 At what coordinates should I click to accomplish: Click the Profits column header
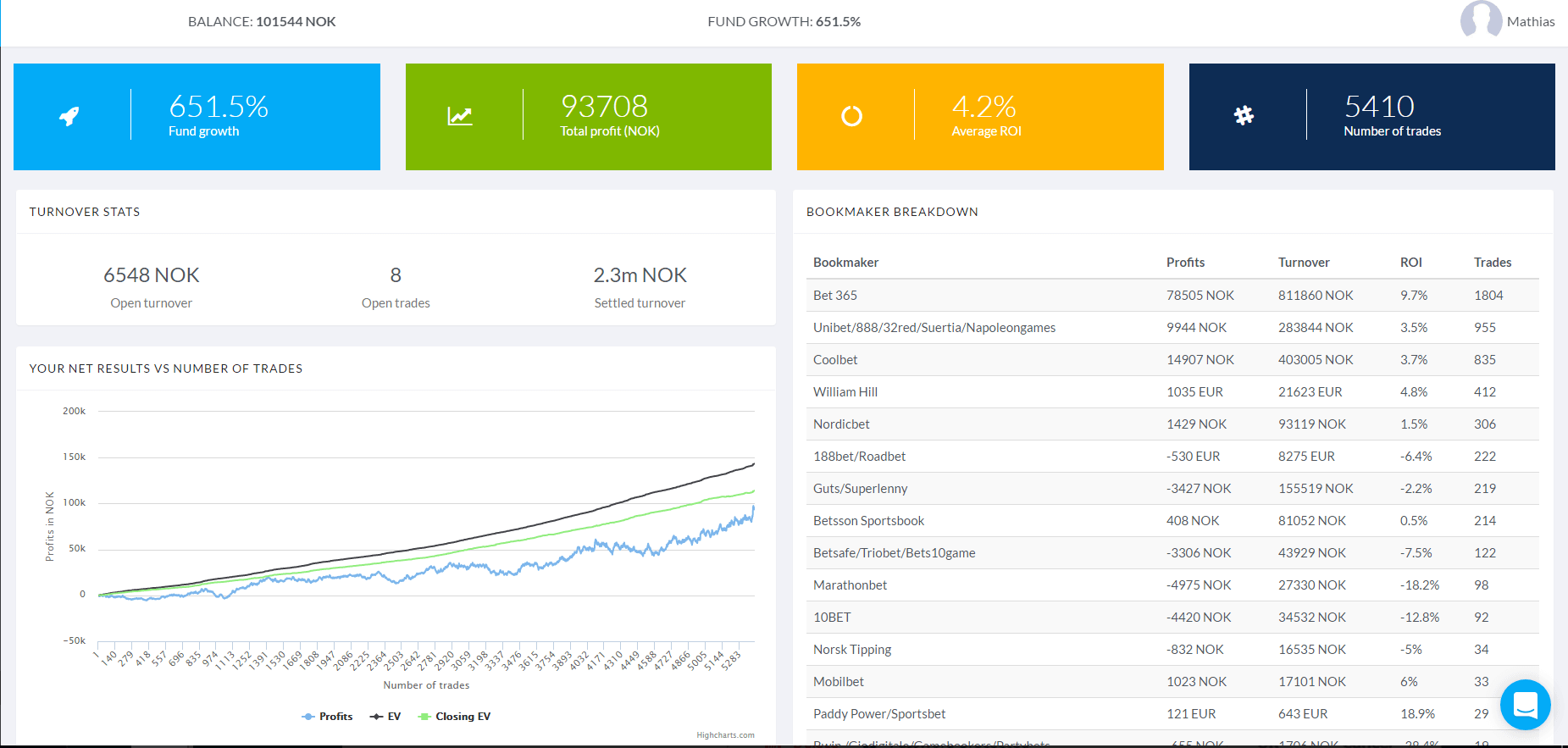click(1185, 263)
